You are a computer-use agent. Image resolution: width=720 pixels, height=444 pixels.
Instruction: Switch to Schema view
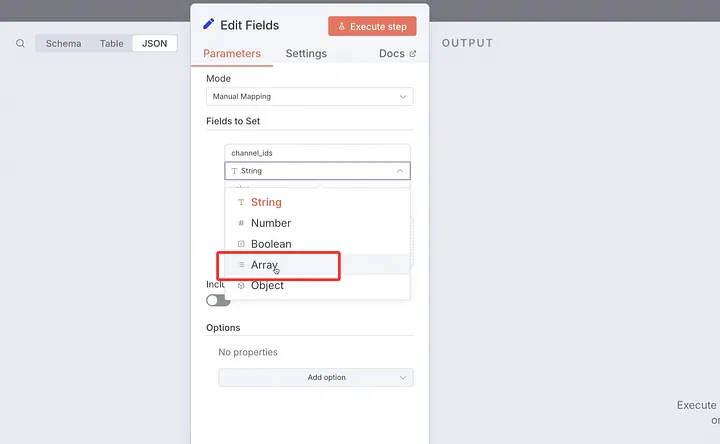(64, 44)
